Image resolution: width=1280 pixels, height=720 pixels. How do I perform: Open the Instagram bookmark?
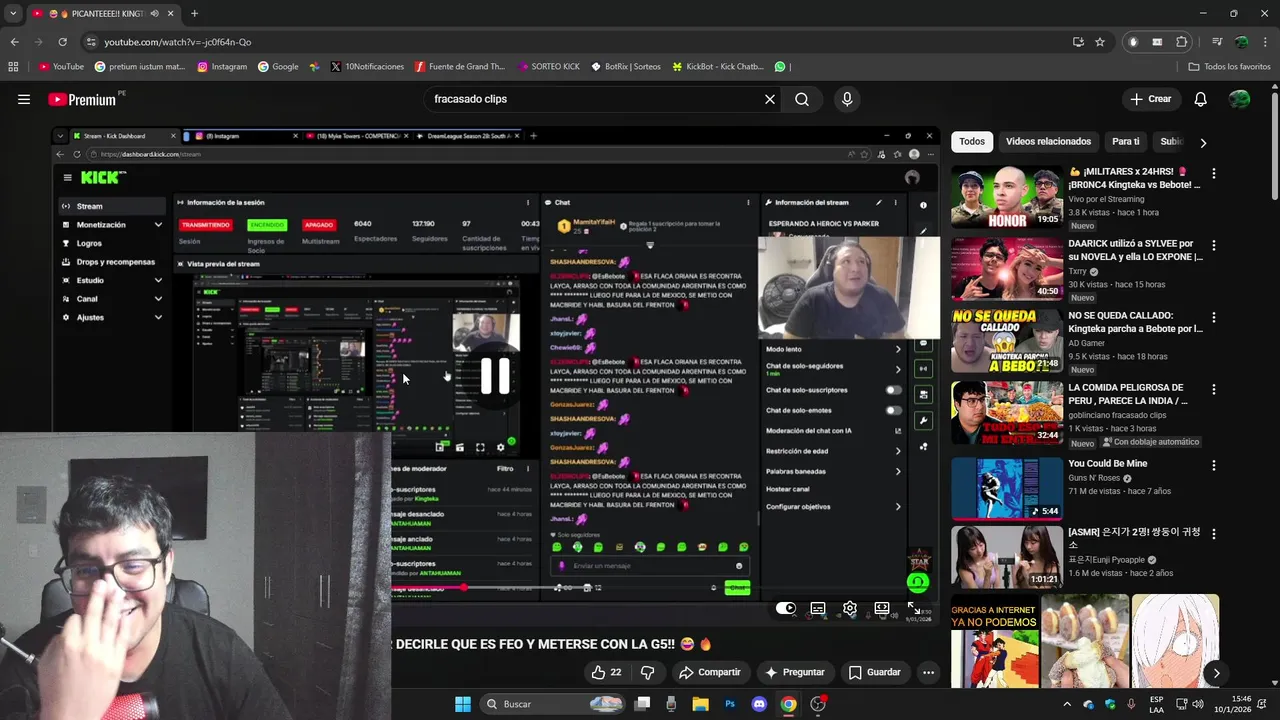222,67
